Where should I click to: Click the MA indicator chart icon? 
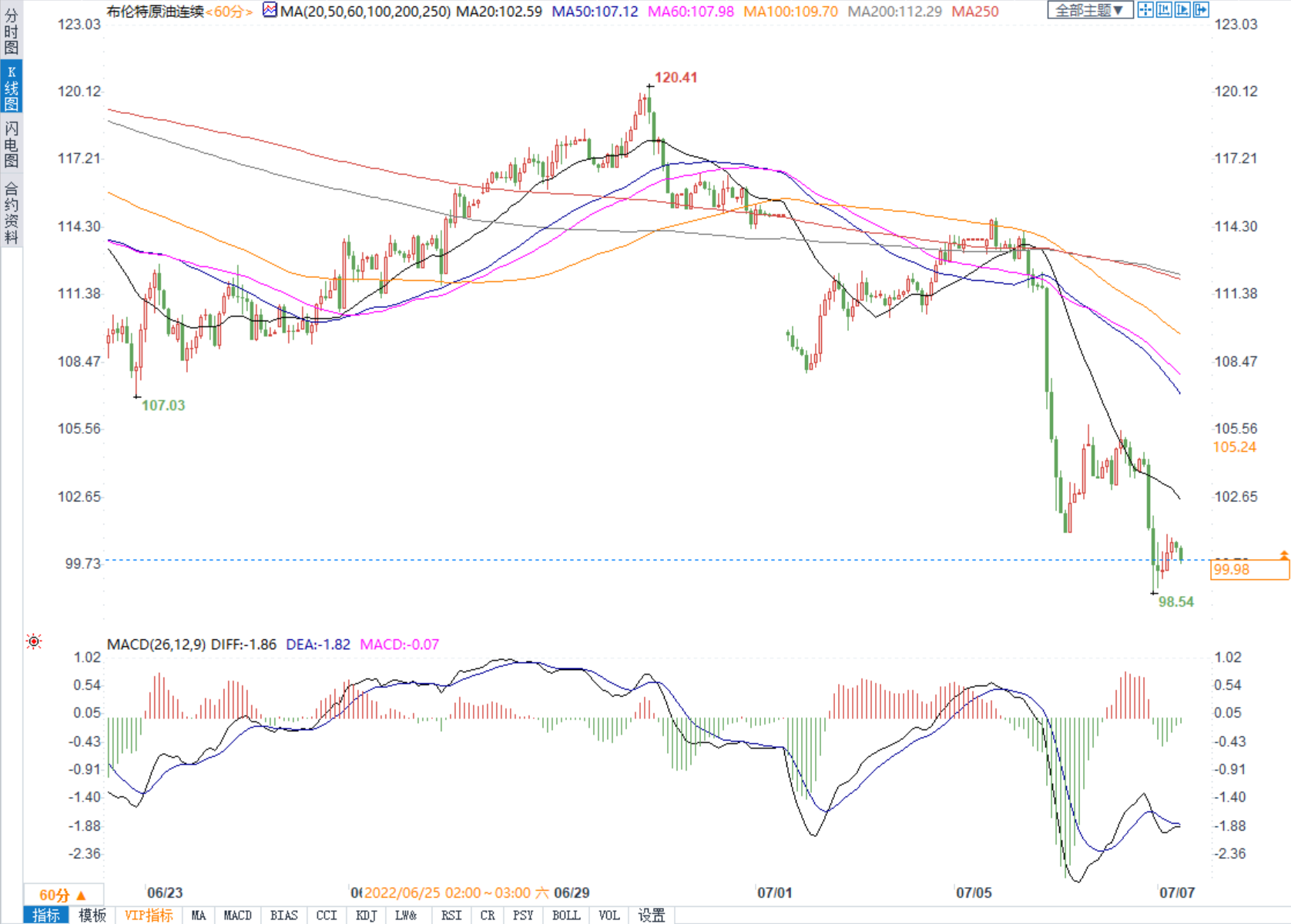[270, 10]
